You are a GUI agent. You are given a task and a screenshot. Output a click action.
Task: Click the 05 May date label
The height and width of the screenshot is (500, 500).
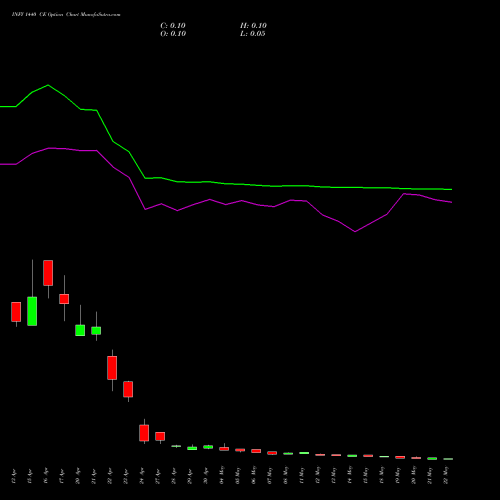pos(238,475)
